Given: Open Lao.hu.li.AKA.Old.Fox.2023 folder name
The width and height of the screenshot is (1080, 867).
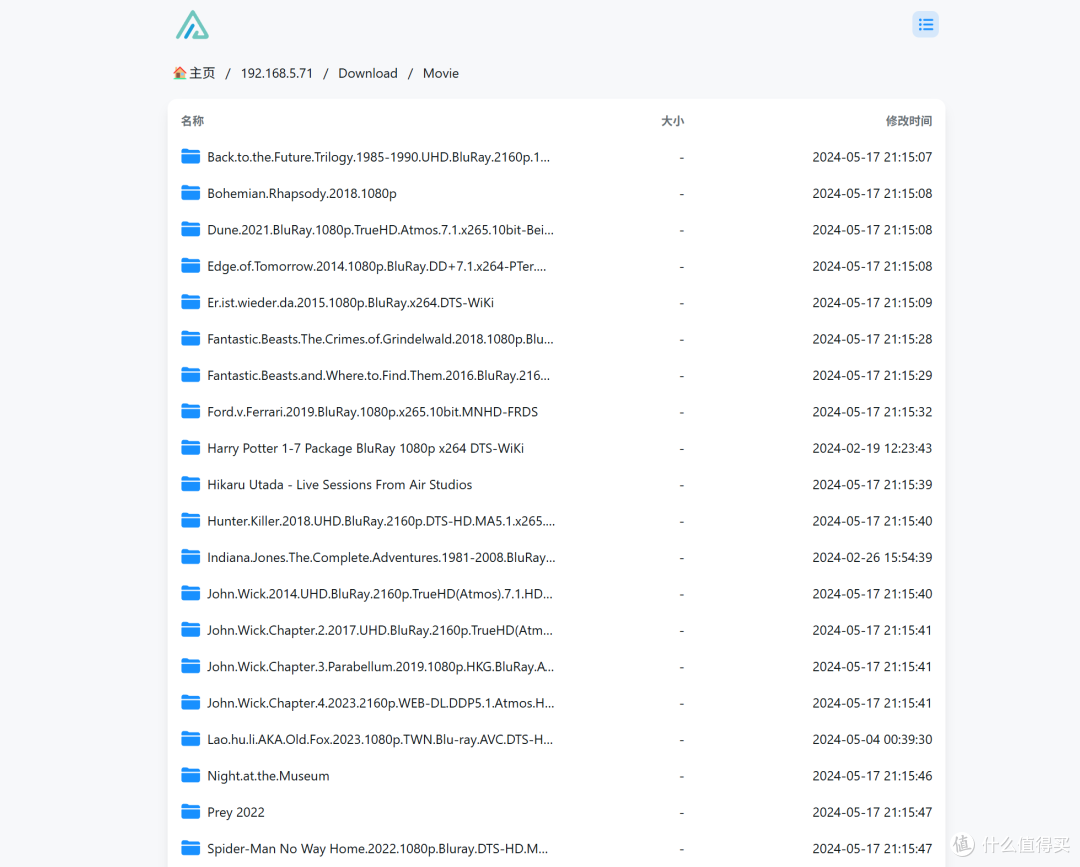Looking at the screenshot, I should pyautogui.click(x=380, y=740).
